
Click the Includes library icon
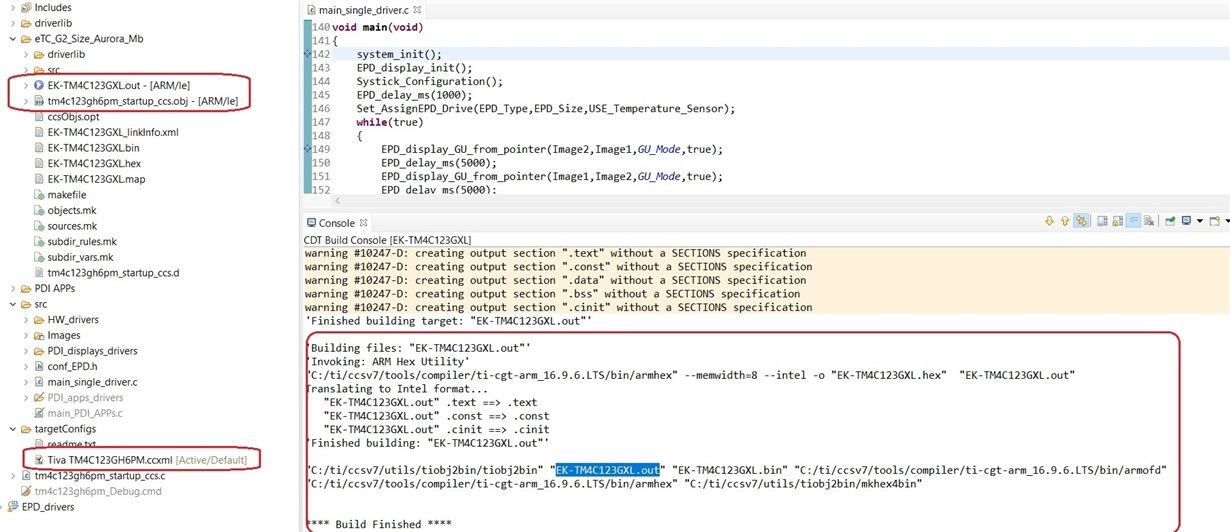click(26, 7)
